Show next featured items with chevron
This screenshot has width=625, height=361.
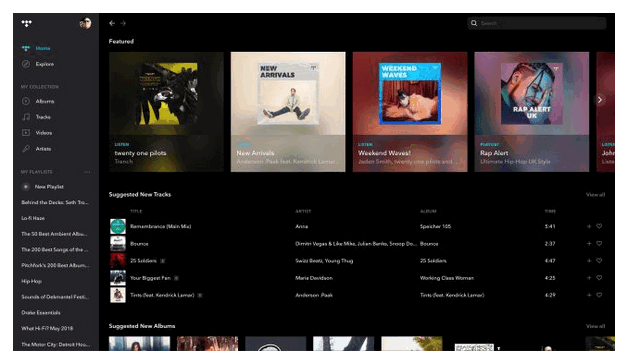[599, 100]
